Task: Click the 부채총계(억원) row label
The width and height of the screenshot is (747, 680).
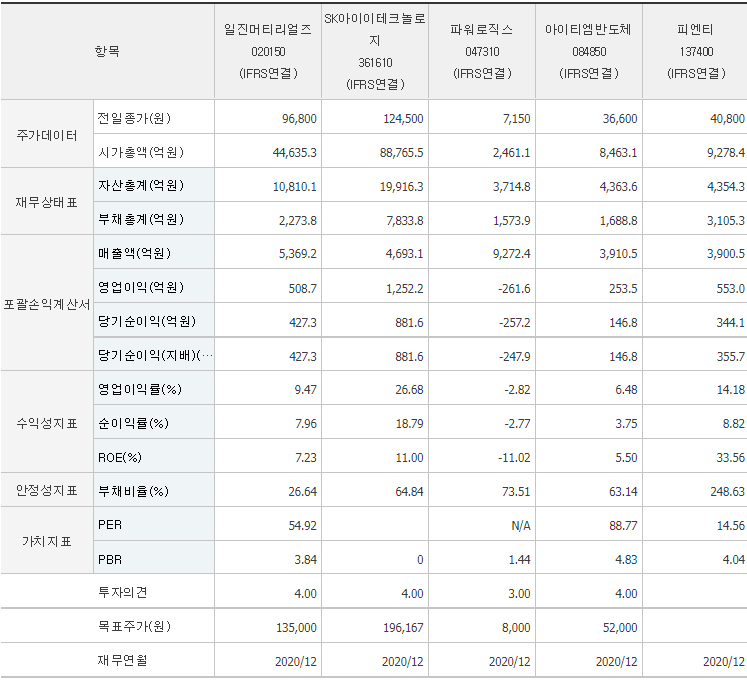Action: [141, 220]
